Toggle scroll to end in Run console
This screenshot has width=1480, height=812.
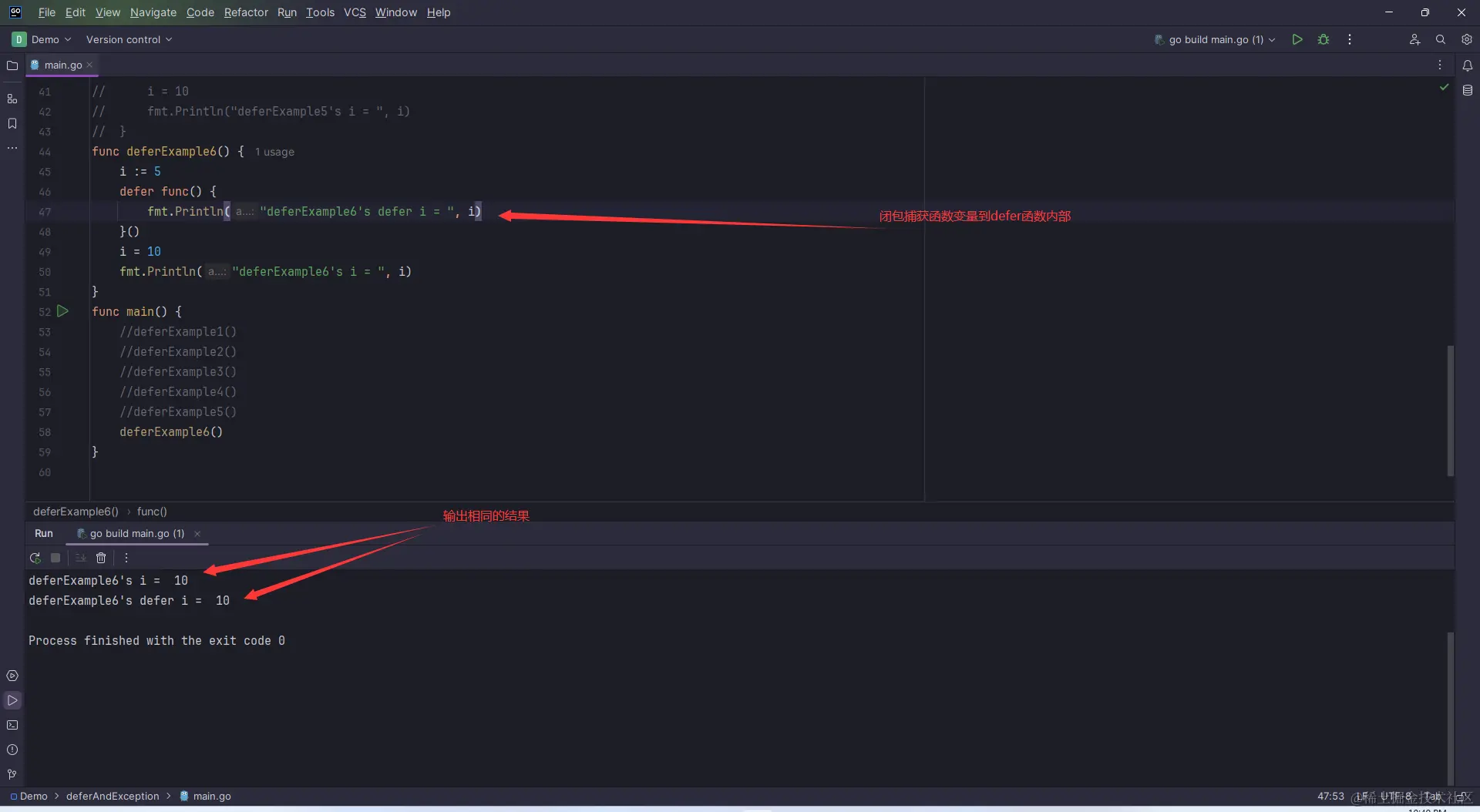[80, 558]
